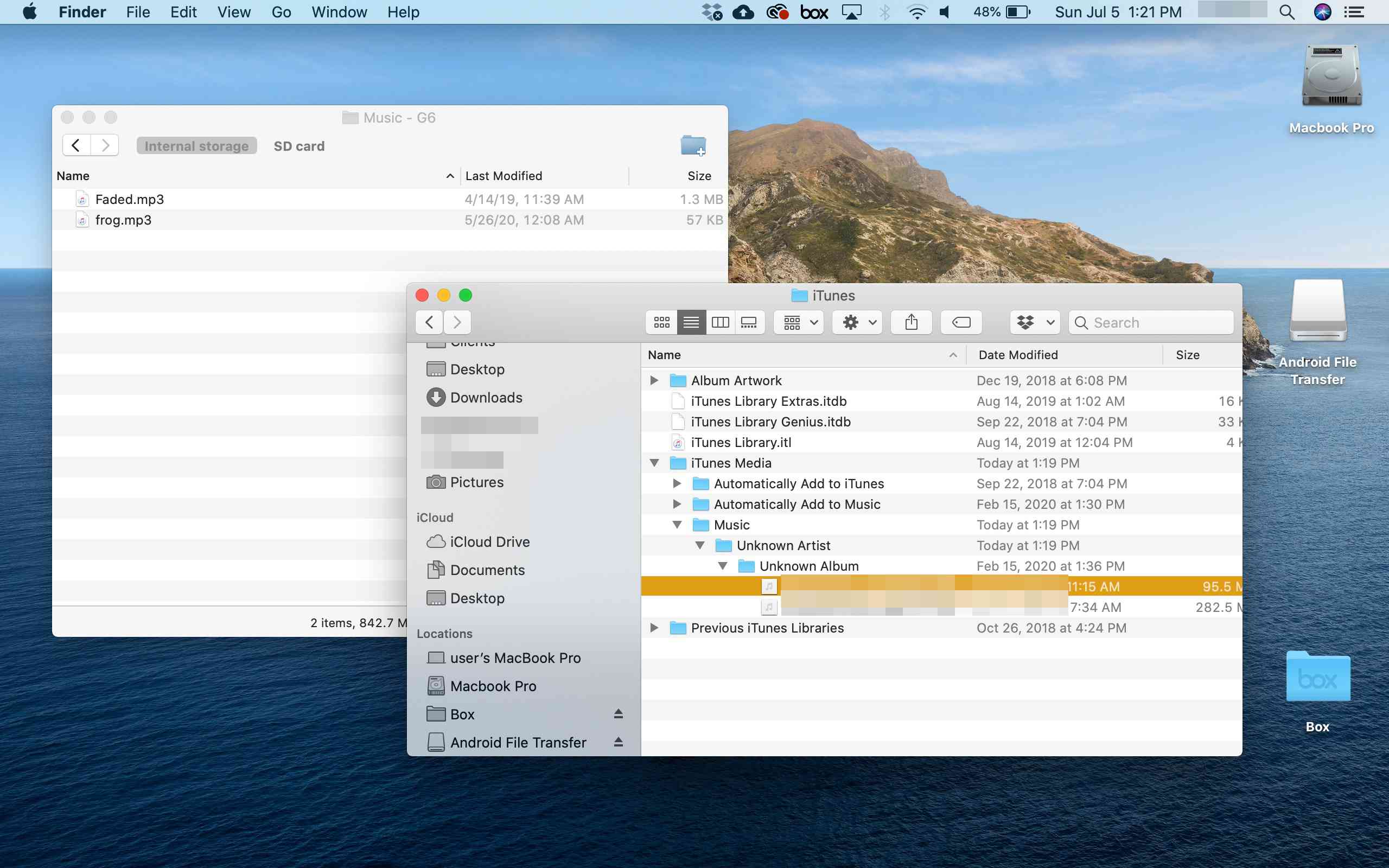Expand Previous iTunes Libraries folder

tap(654, 628)
